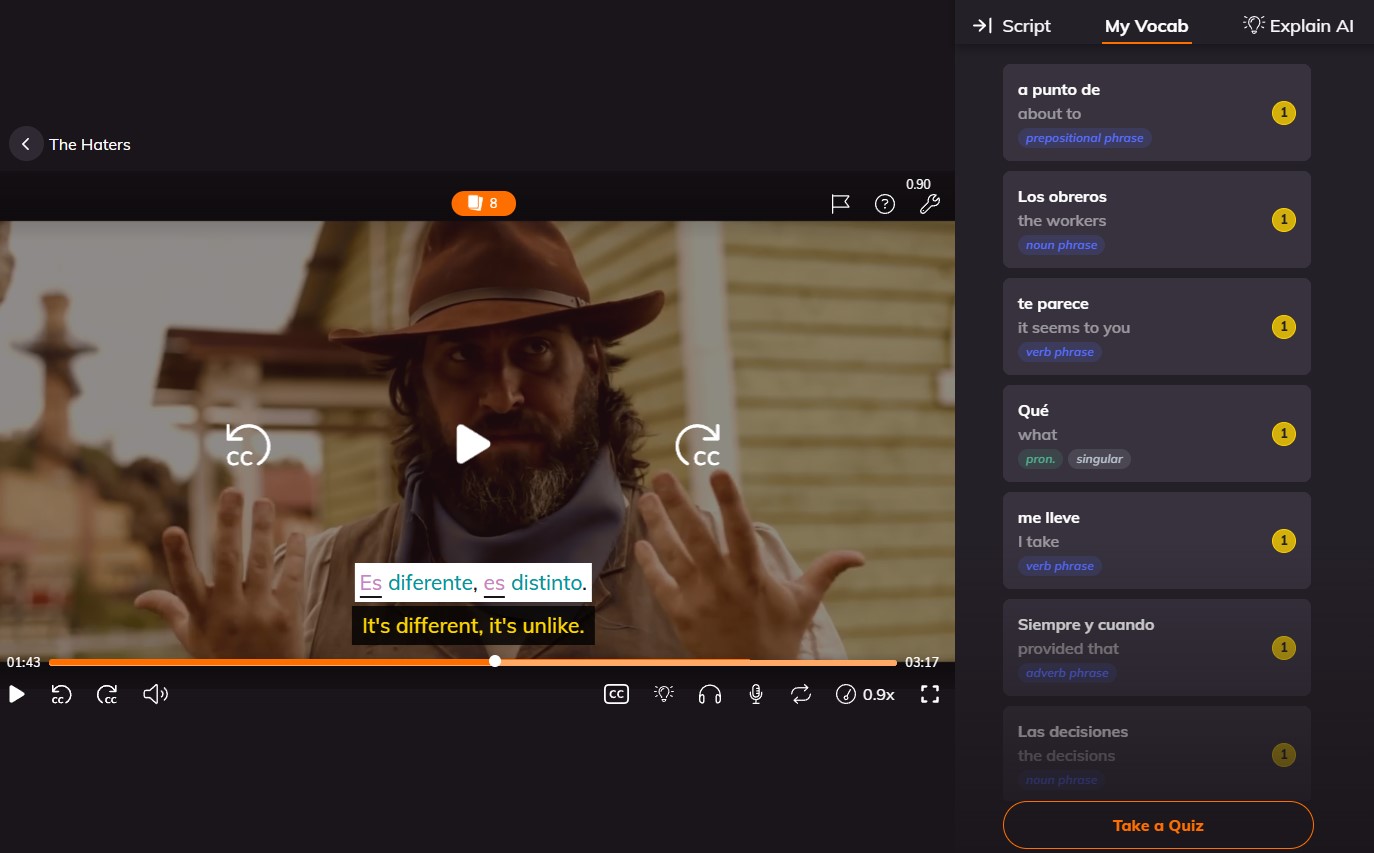Go back using the arrow beside The Haters
Screen dimensions: 1374x853
26,144
